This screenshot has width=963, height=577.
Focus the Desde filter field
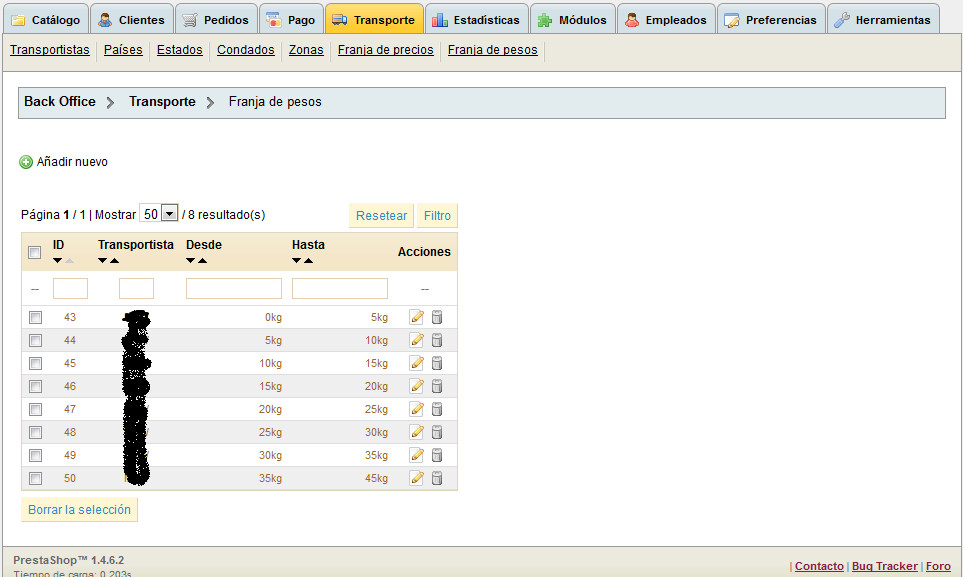[234, 288]
